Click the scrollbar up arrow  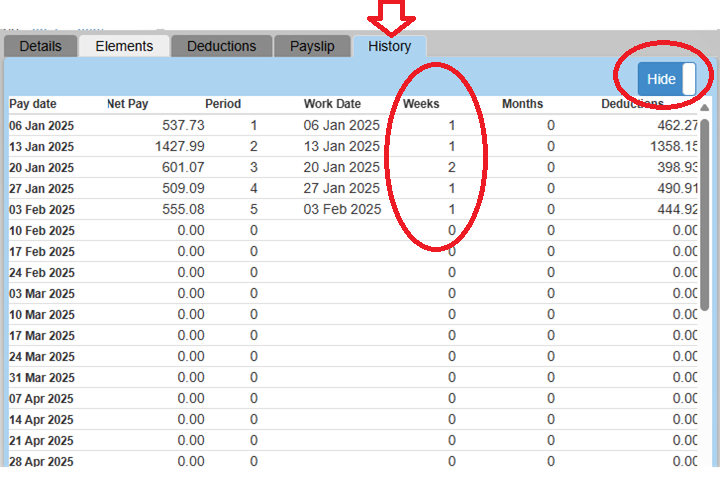(705, 108)
